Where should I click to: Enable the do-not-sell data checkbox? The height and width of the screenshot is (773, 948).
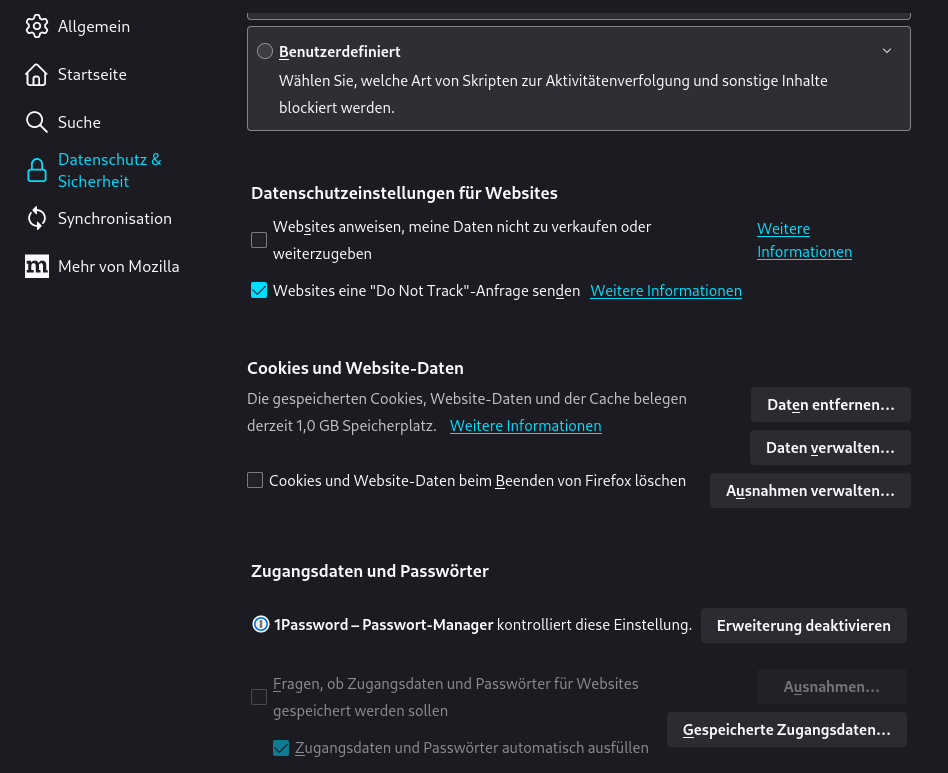pos(259,240)
